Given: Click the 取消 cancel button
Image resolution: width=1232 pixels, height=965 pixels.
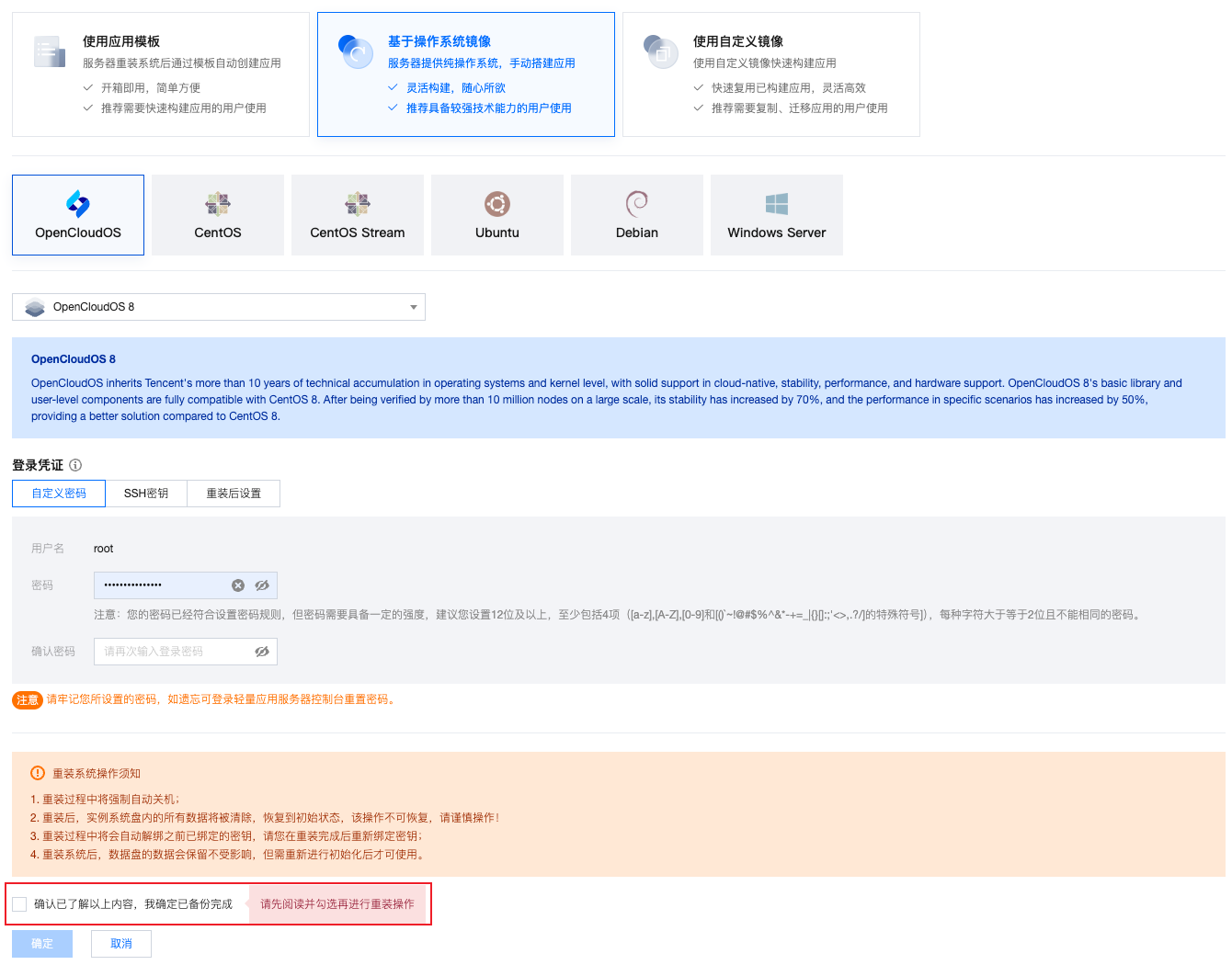Looking at the screenshot, I should [x=121, y=944].
